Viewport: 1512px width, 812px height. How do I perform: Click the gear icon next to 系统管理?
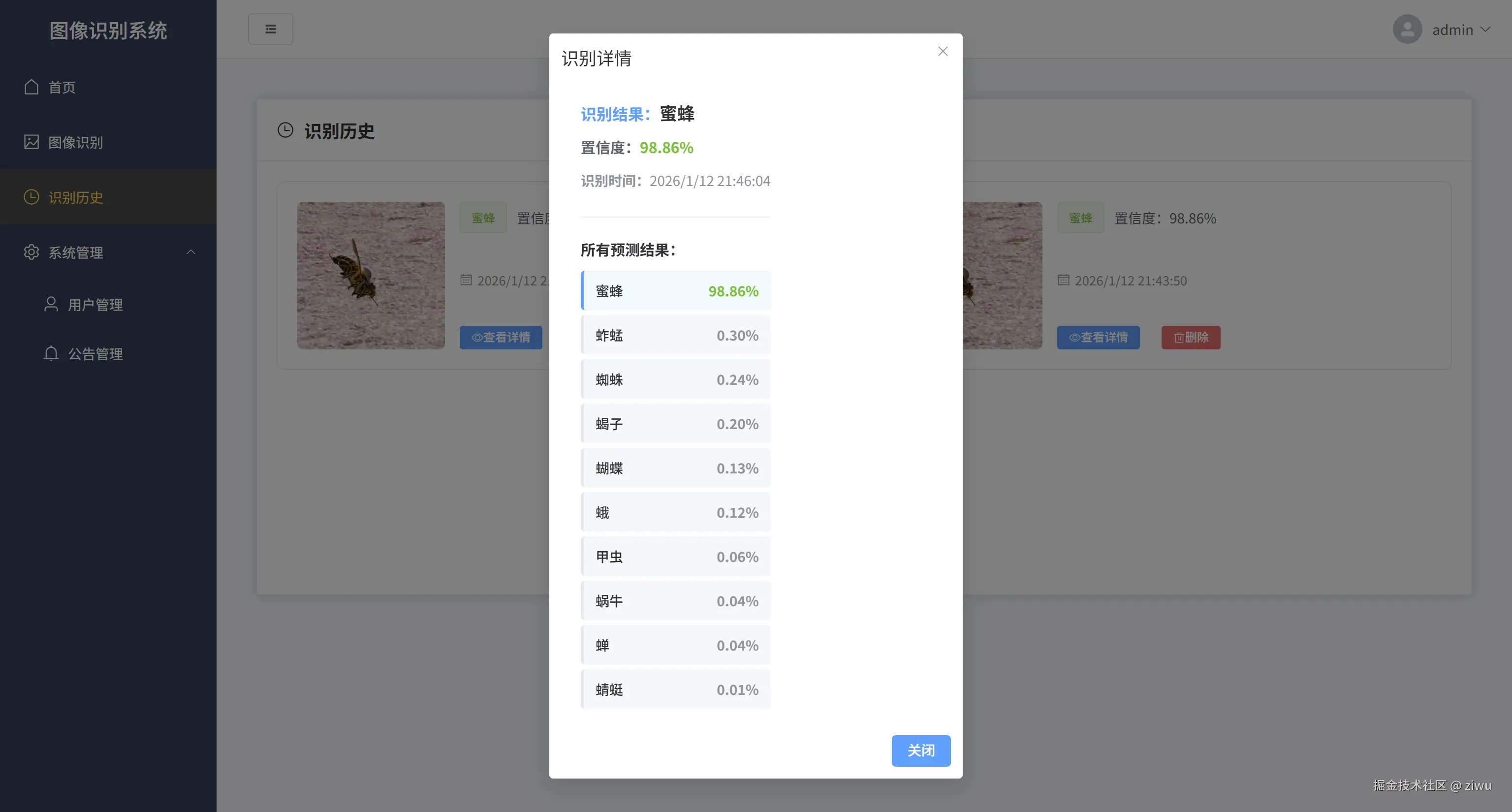point(31,252)
